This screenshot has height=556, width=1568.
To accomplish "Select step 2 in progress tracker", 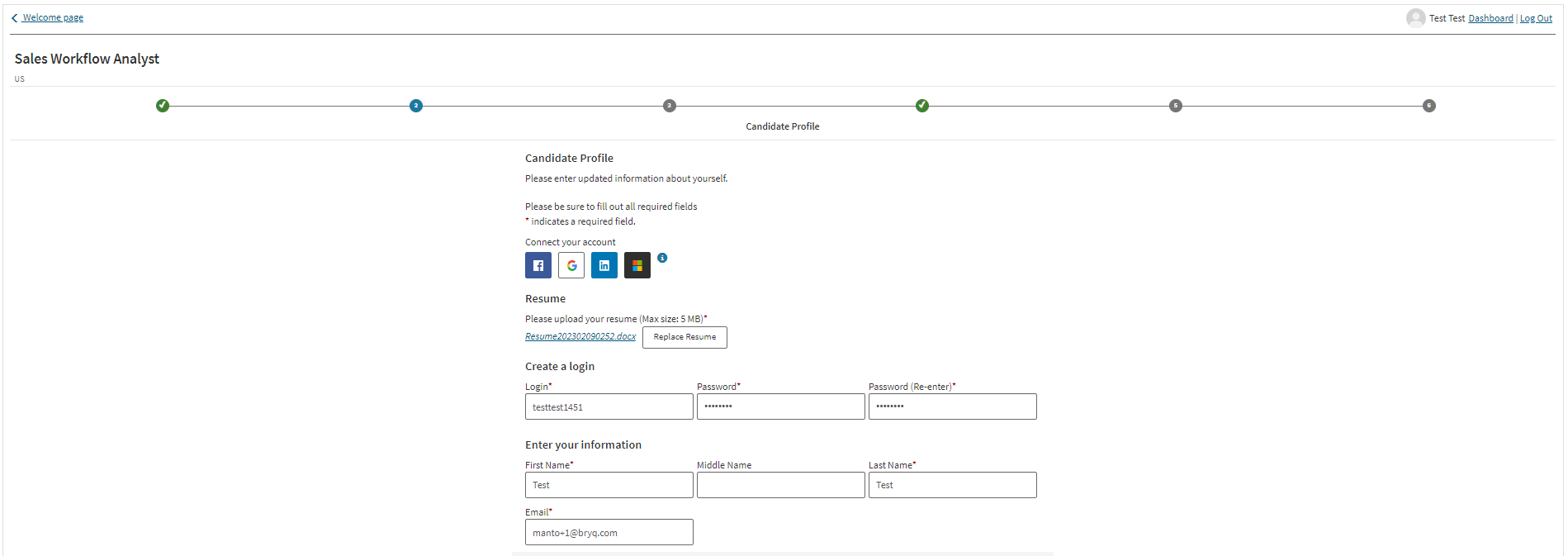I will tap(416, 106).
